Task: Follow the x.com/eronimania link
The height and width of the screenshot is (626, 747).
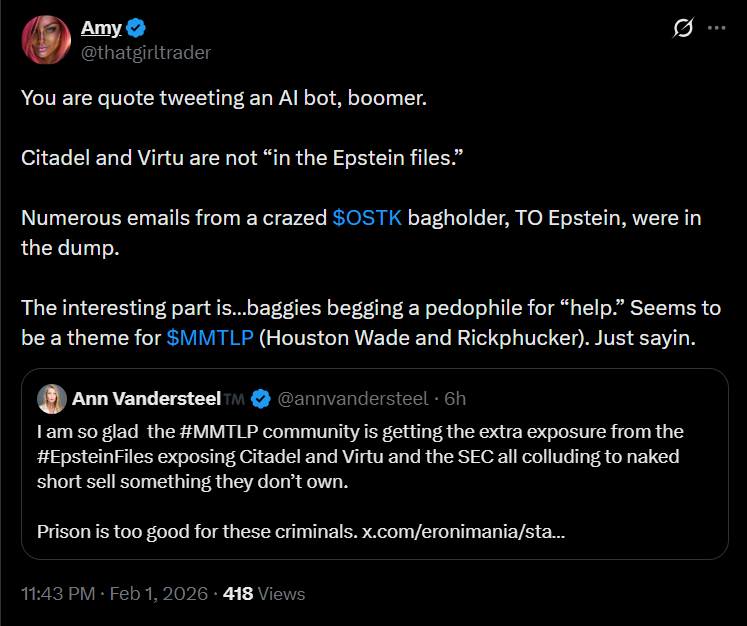Action: click(x=463, y=531)
